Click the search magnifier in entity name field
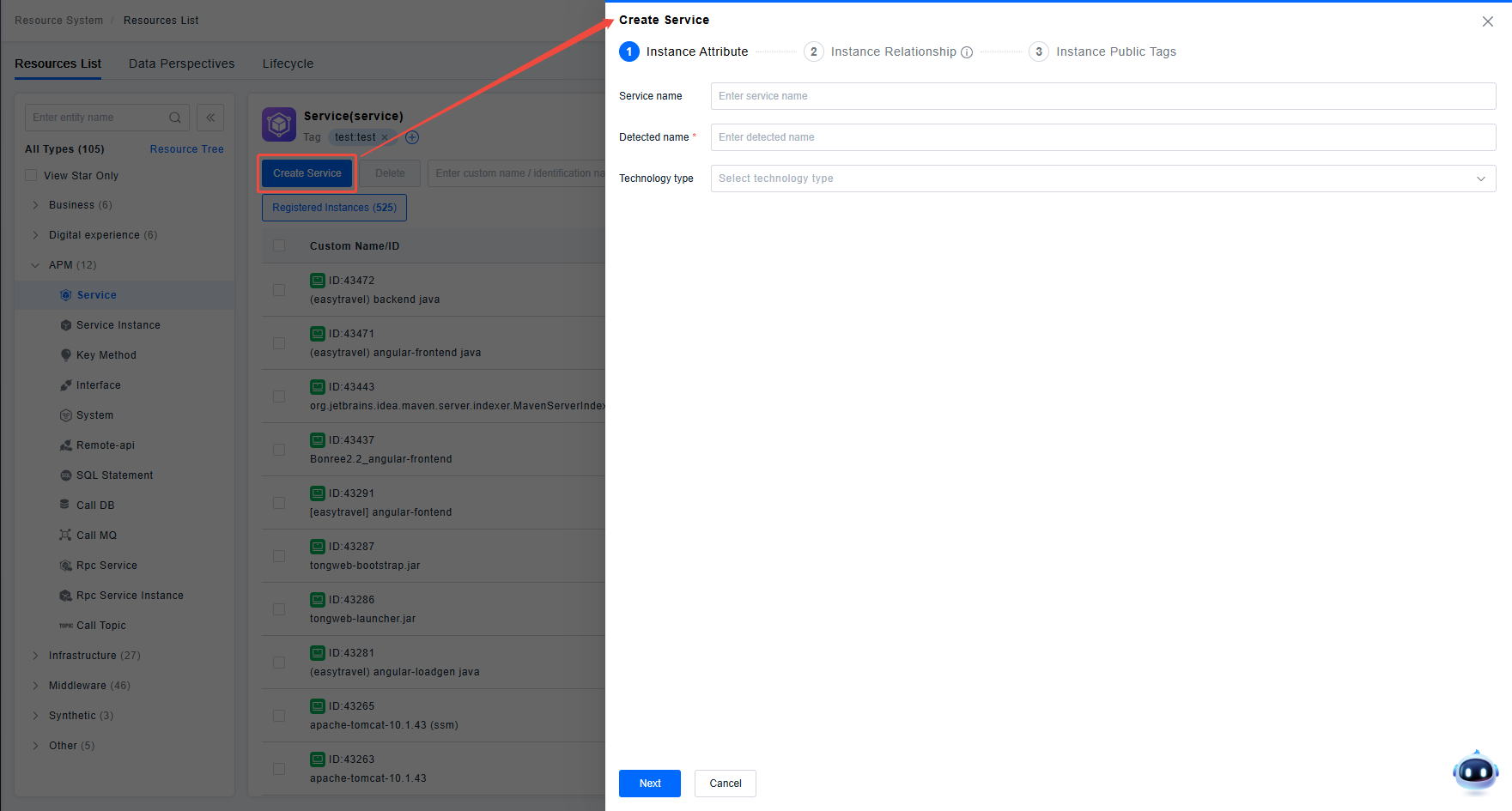The image size is (1512, 811). click(175, 118)
